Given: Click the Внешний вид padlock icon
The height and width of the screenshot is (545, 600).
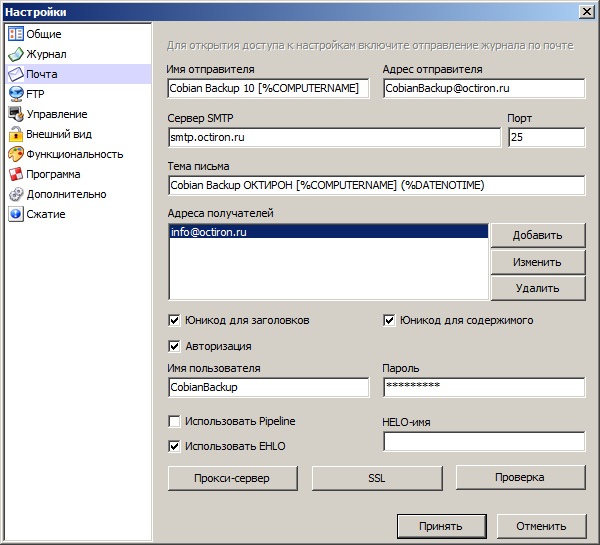Looking at the screenshot, I should point(16,134).
